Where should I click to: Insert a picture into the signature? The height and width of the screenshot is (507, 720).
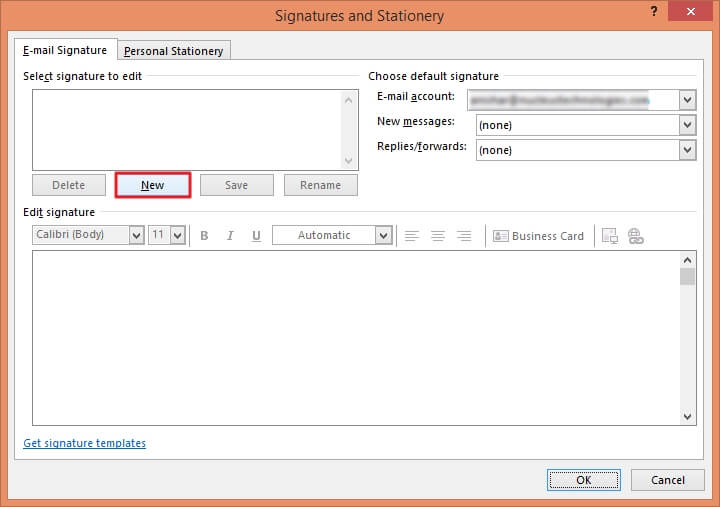pos(610,236)
